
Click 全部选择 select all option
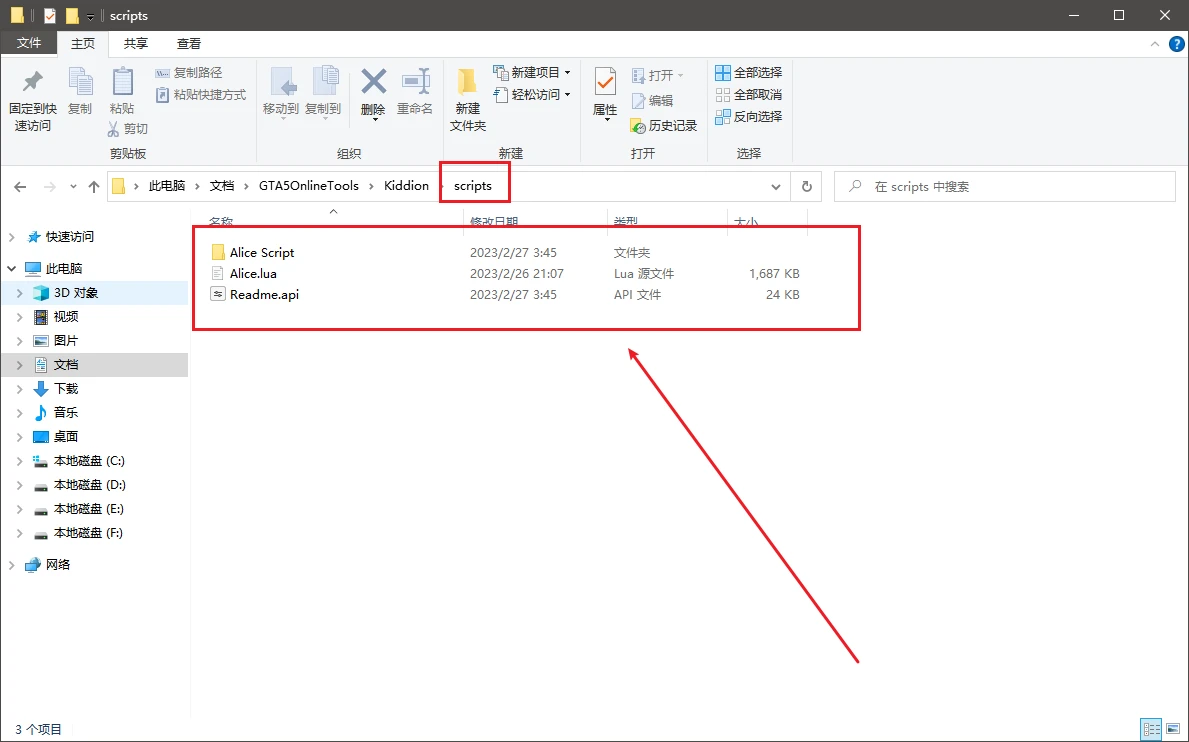tap(748, 73)
